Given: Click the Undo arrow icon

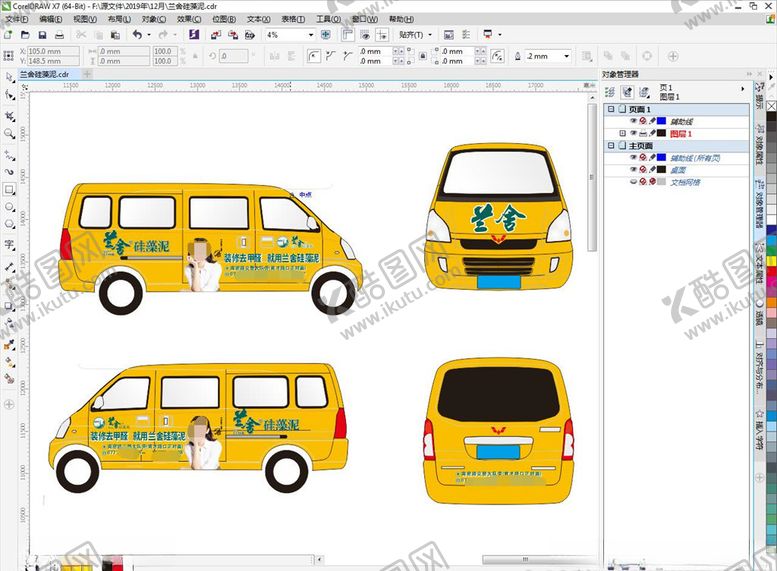Looking at the screenshot, I should coord(137,35).
